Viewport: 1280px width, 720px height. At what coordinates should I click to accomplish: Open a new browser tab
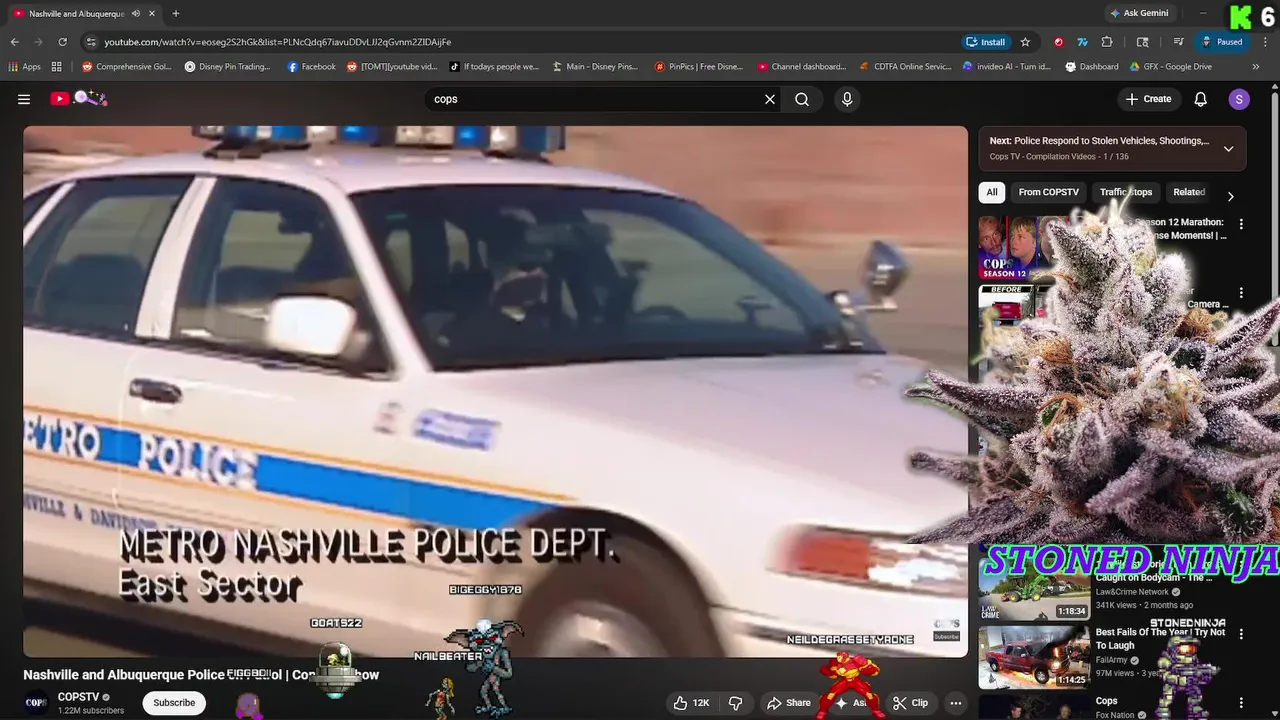176,14
